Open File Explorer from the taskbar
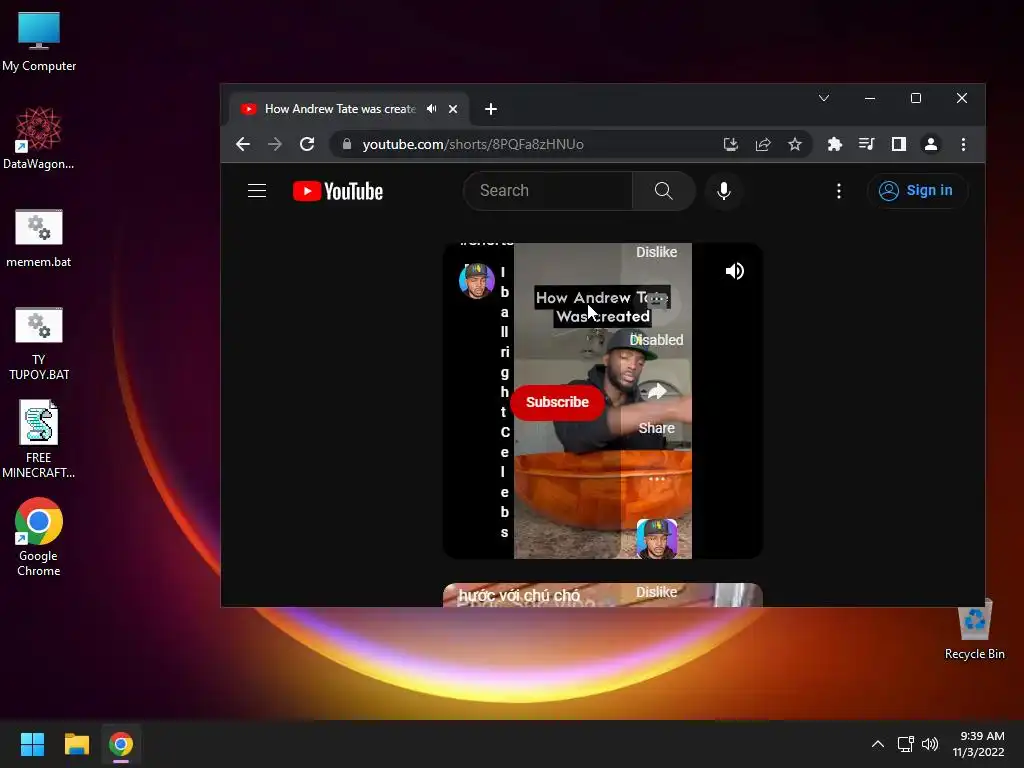The width and height of the screenshot is (1024, 768). pyautogui.click(x=76, y=744)
